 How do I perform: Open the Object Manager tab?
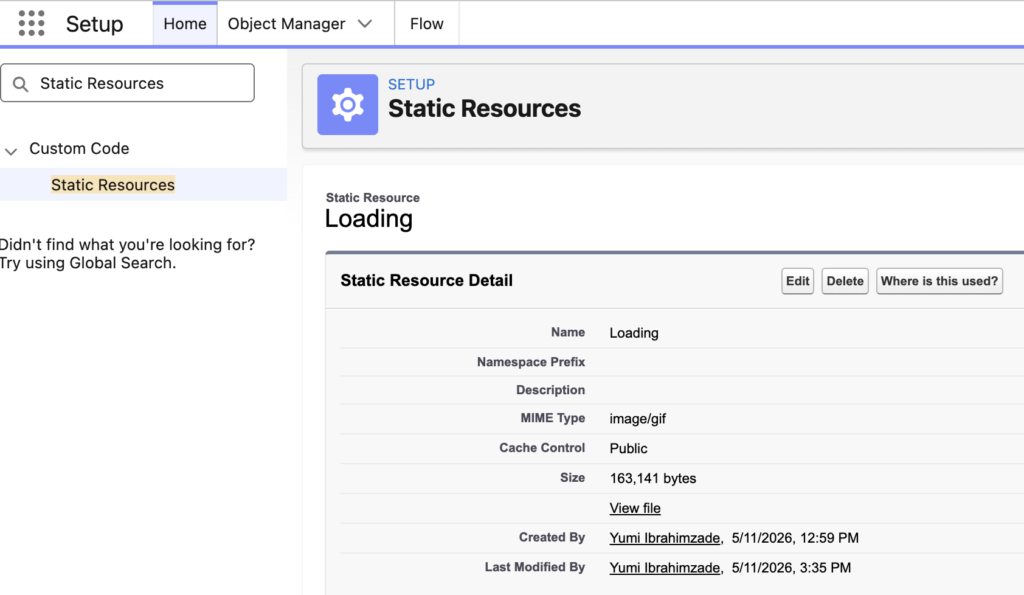tap(286, 24)
